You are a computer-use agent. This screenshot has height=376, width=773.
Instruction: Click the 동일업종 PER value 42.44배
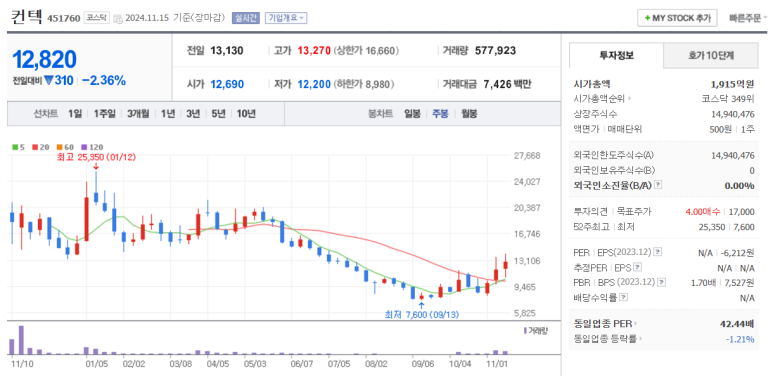coord(737,324)
